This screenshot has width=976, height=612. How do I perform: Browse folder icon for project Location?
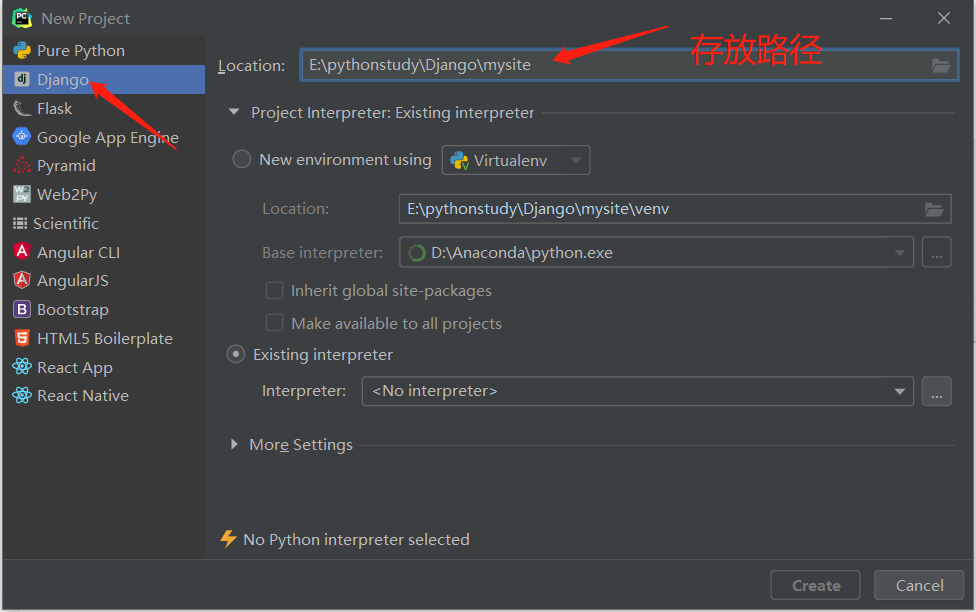940,66
